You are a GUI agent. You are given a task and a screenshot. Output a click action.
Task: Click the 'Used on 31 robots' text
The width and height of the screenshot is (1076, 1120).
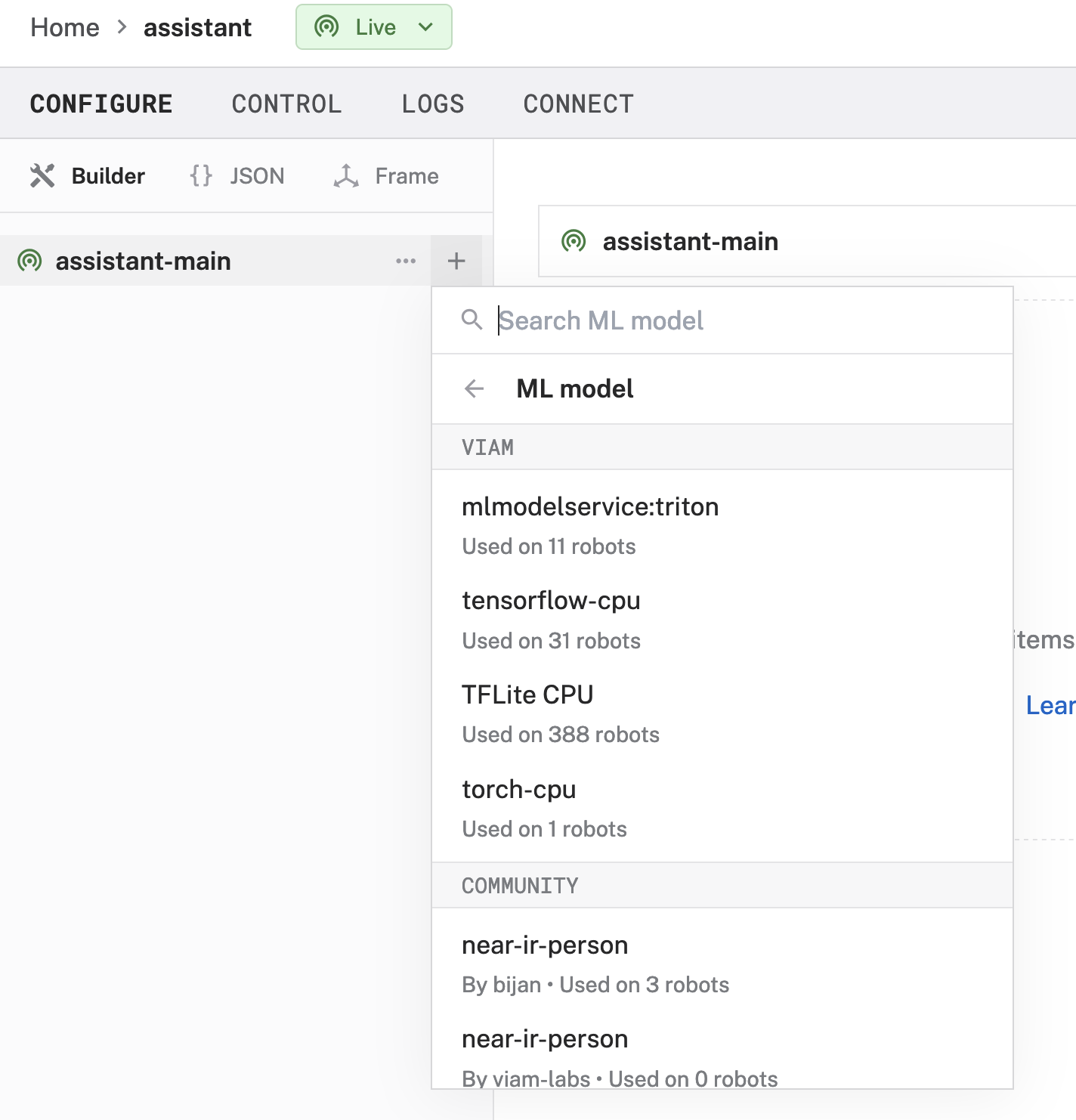552,641
